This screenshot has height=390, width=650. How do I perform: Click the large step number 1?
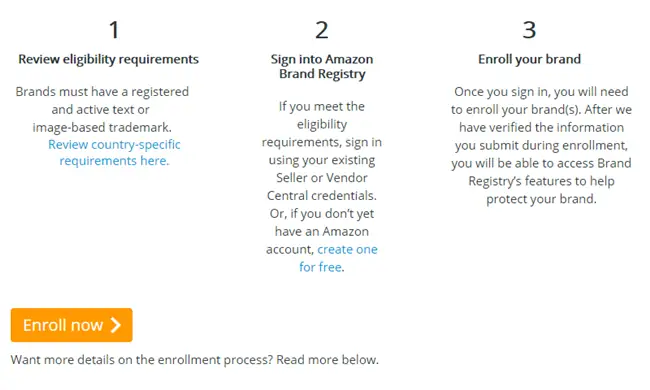[114, 30]
